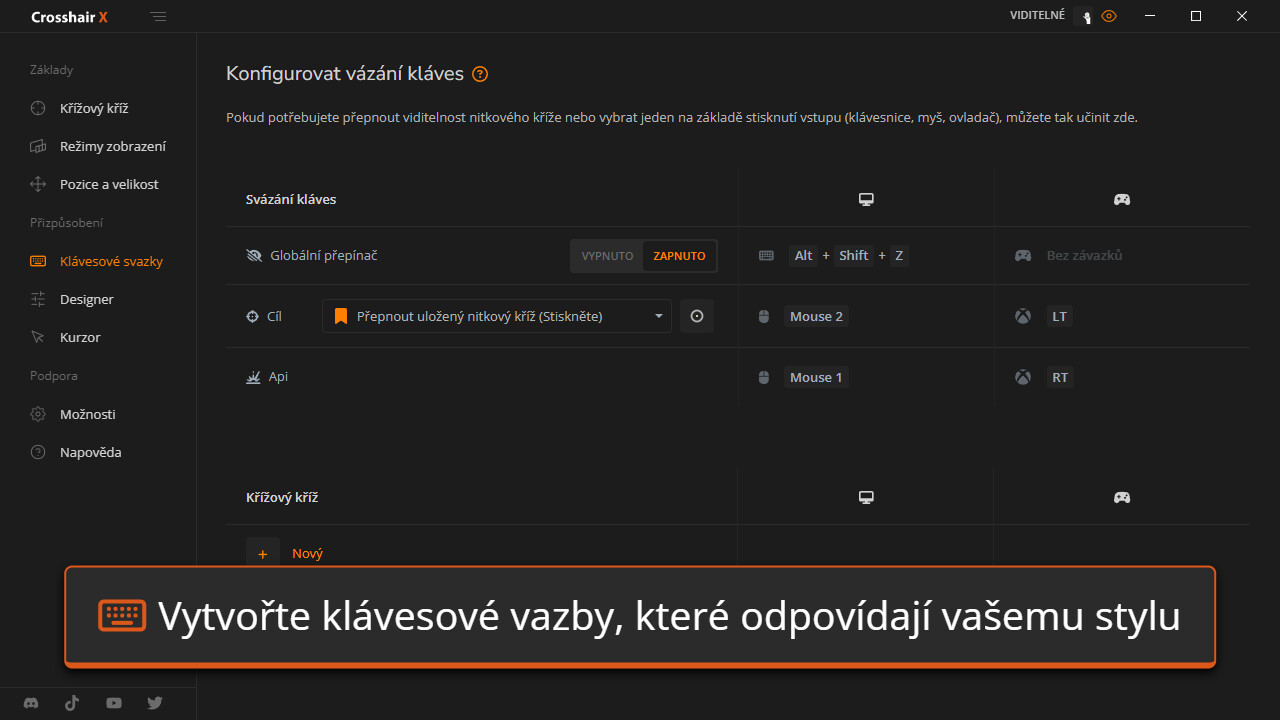
Task: Open Twitter icon in sidebar footer
Action: pyautogui.click(x=155, y=703)
